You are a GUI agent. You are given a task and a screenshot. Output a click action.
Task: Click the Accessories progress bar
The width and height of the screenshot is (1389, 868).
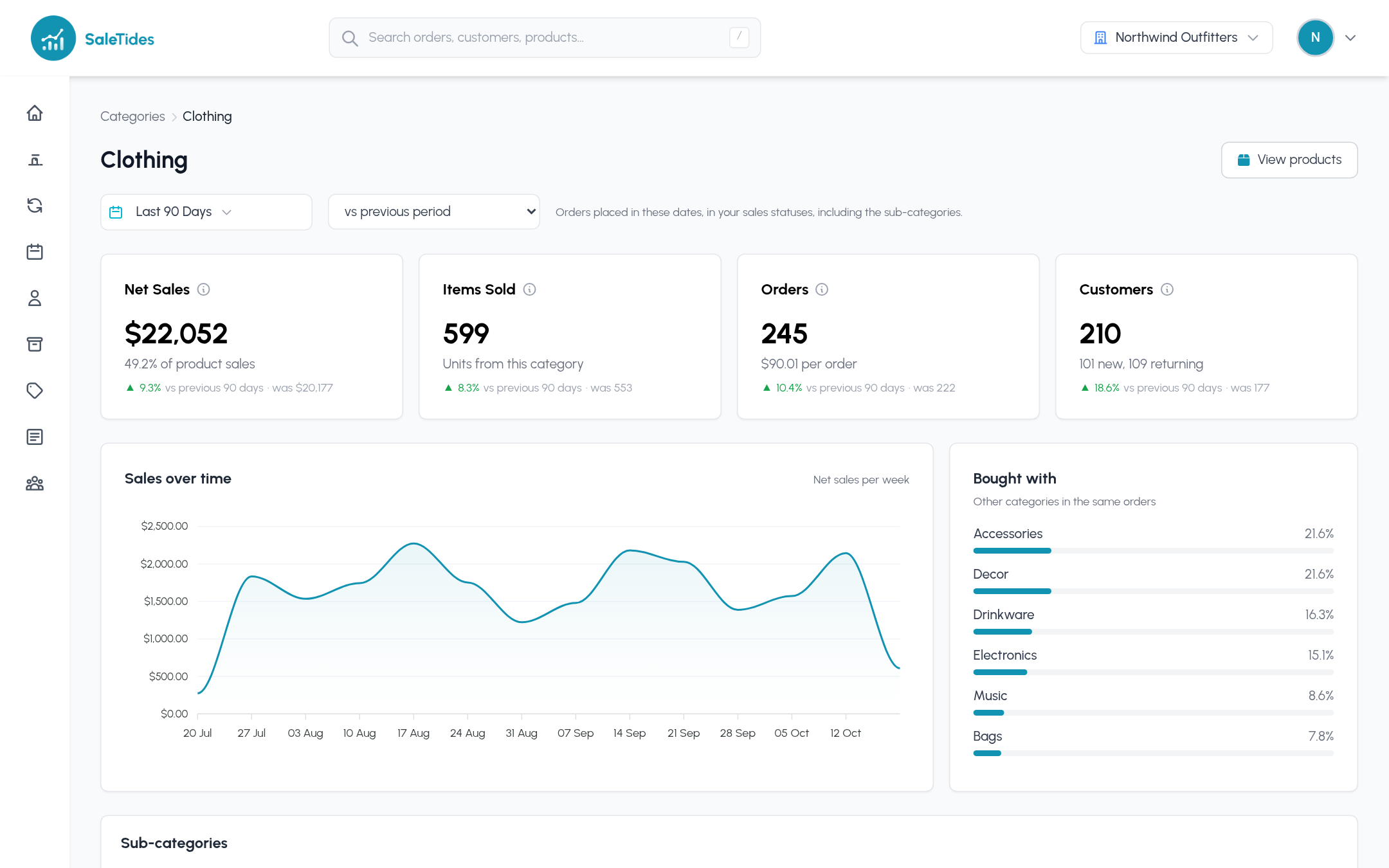point(1154,551)
